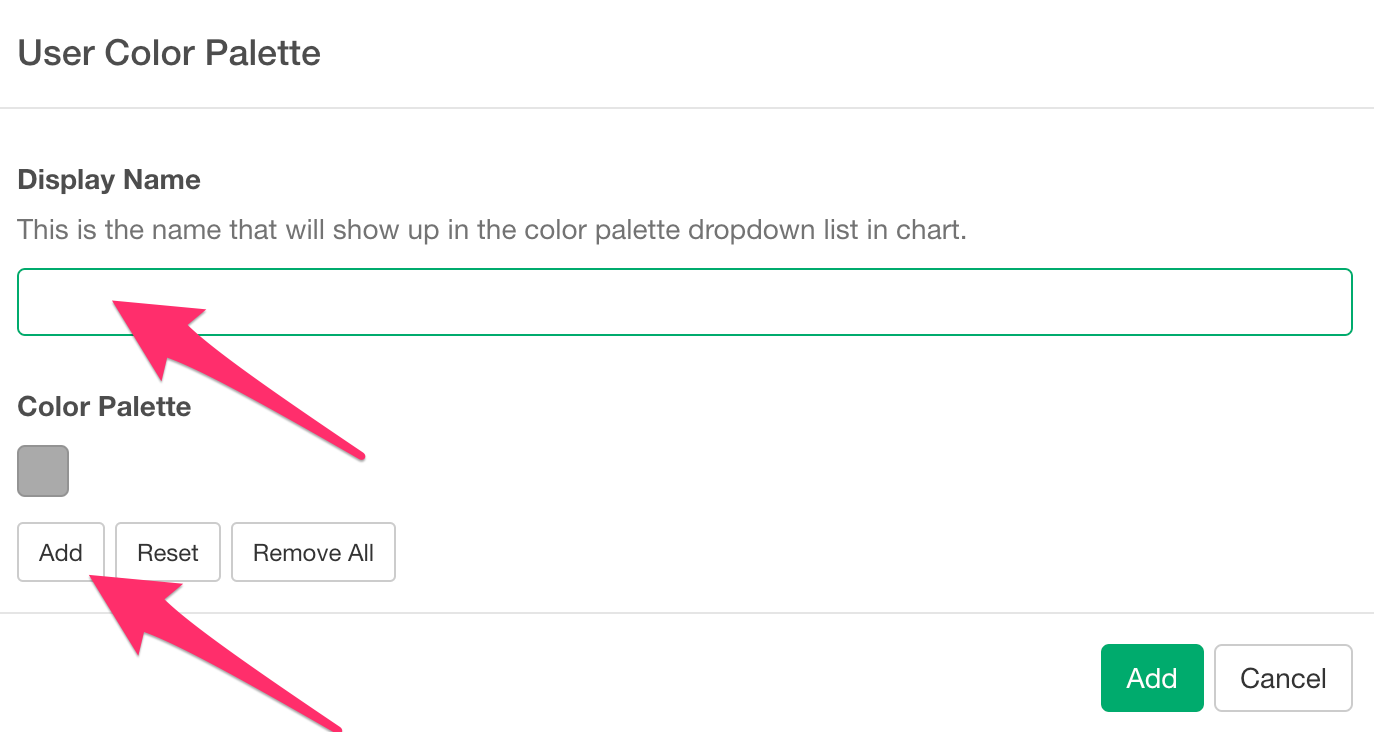The image size is (1374, 732).
Task: Click the gray color swatch under Color Palette
Action: (43, 471)
